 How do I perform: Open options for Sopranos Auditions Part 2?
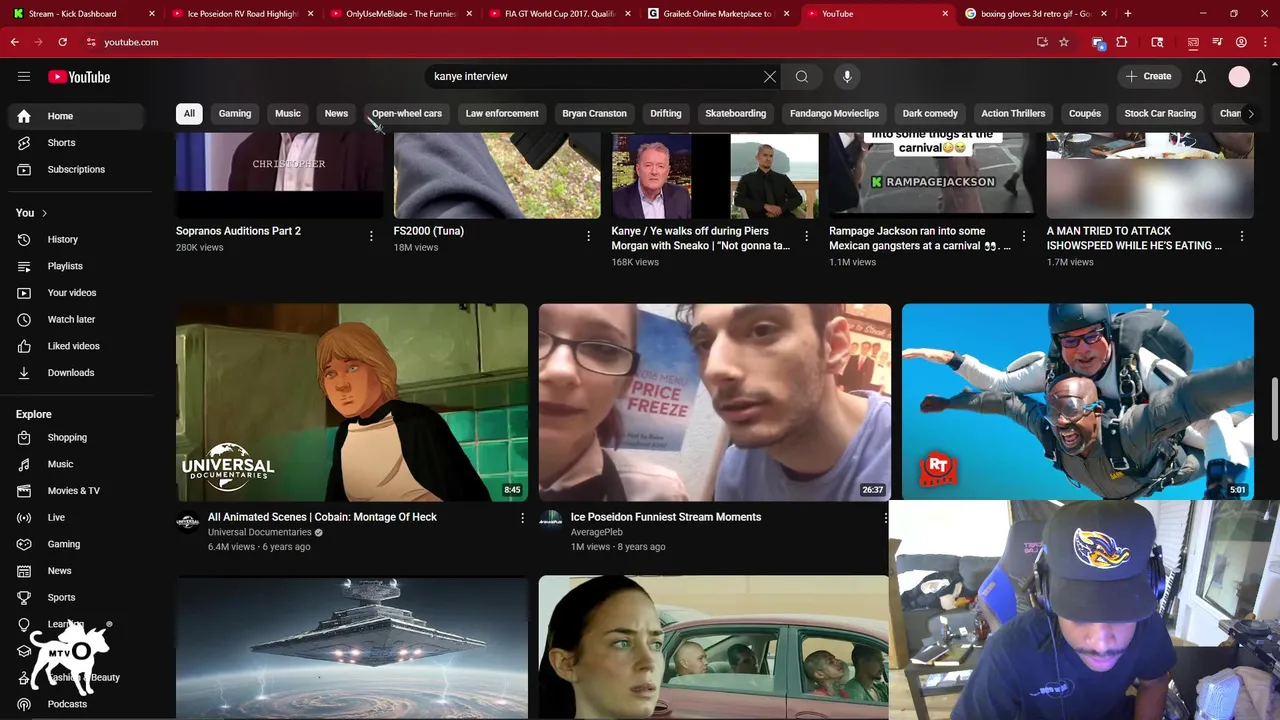(x=371, y=237)
